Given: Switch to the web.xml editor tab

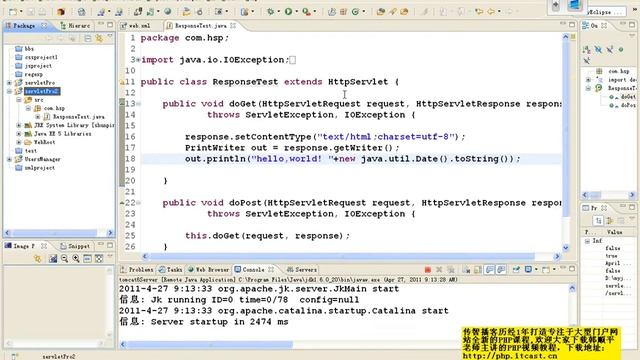Looking at the screenshot, I should coord(136,26).
